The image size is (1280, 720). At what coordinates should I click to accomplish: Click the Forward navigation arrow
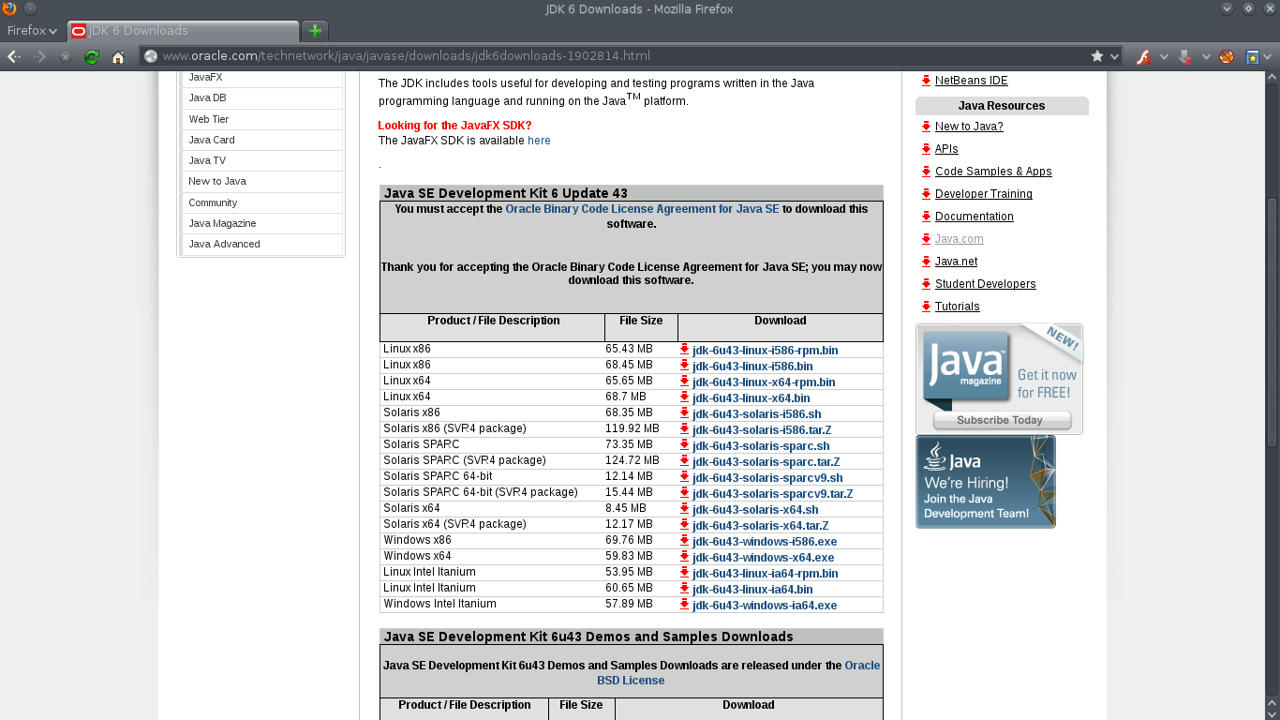[40, 57]
